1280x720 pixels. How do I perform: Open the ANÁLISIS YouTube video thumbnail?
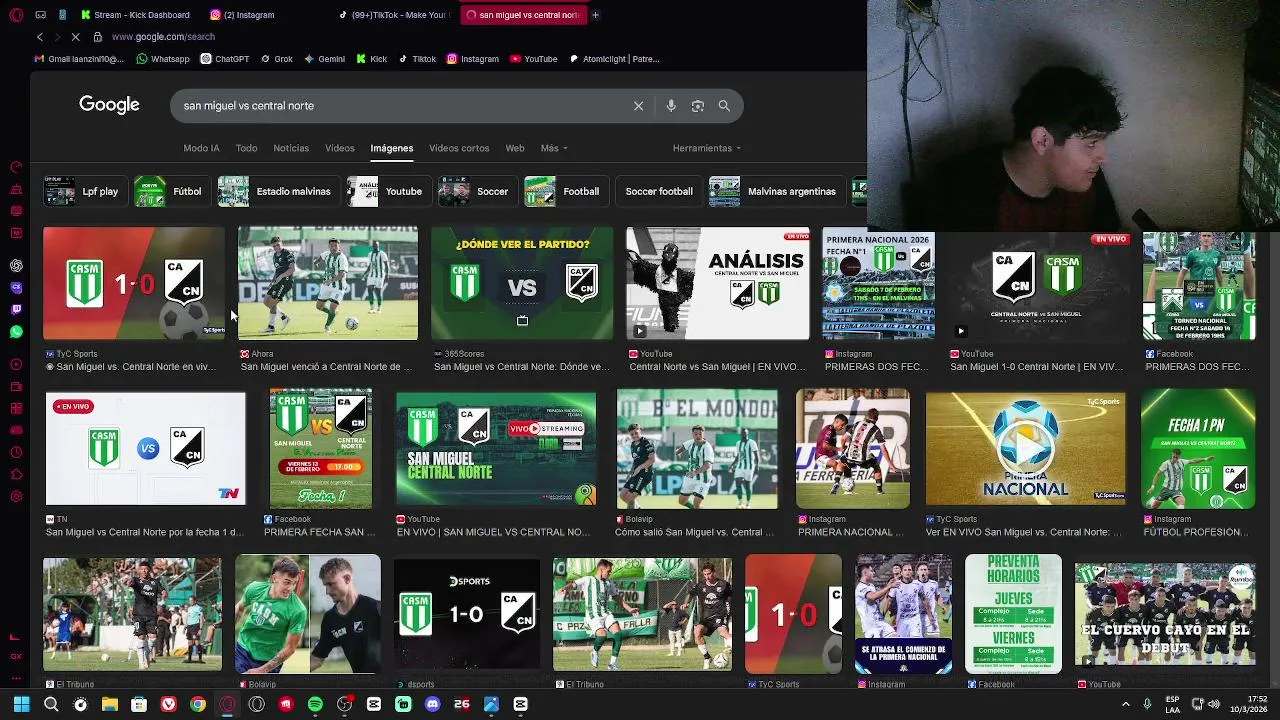pyautogui.click(x=718, y=283)
